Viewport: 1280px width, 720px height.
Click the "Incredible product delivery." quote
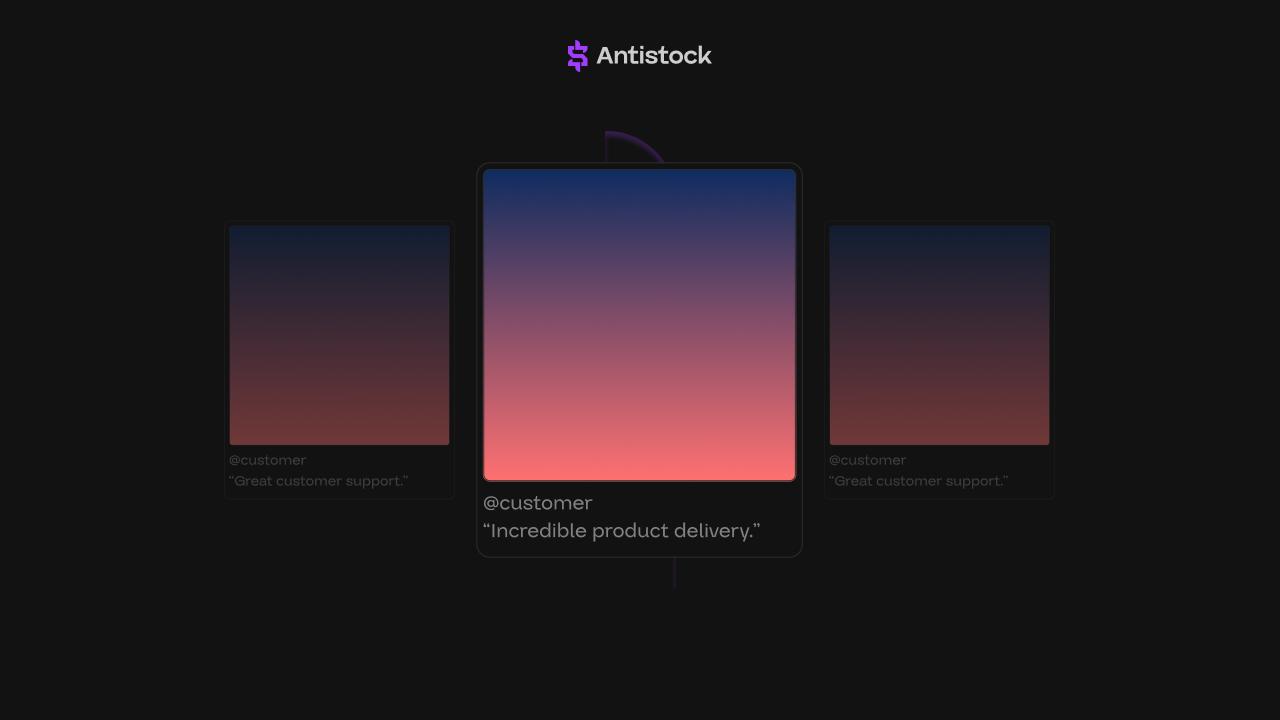pyautogui.click(x=621, y=531)
